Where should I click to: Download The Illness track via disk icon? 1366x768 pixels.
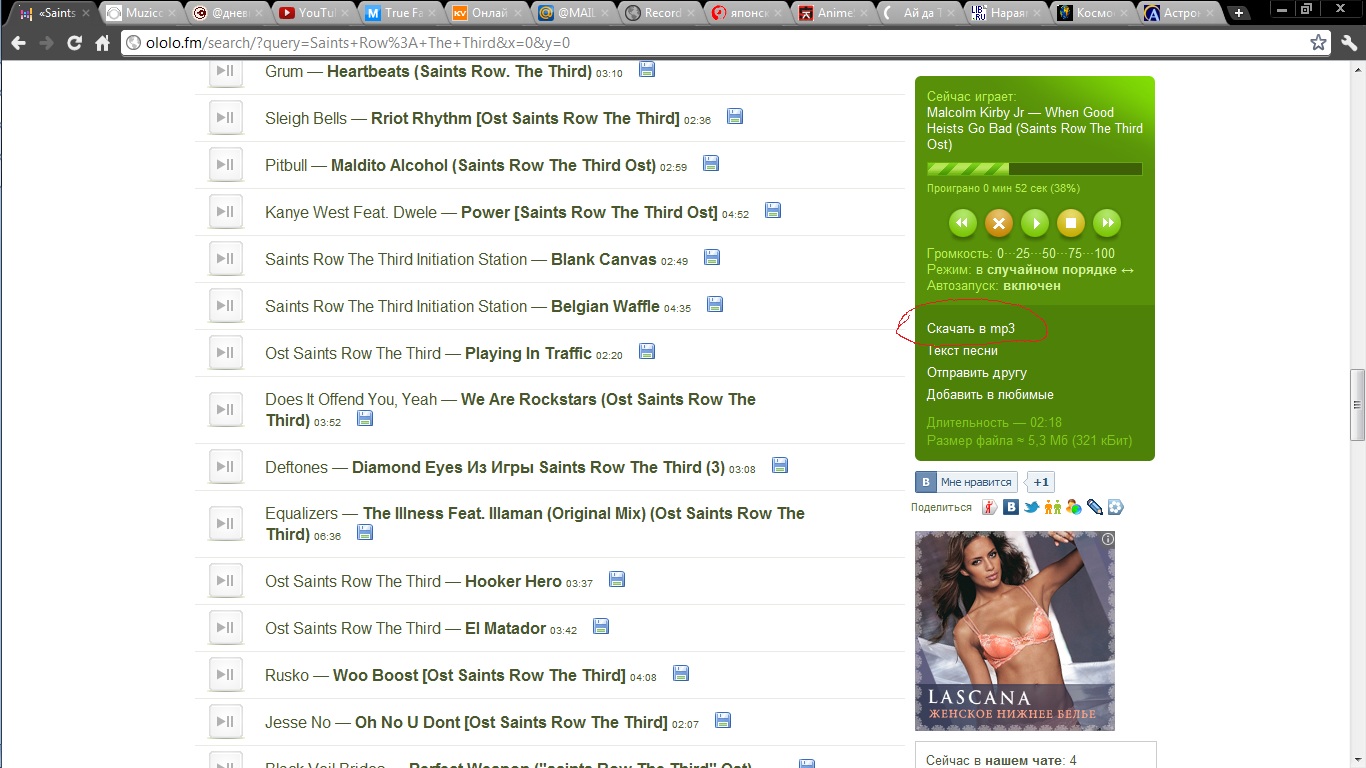click(365, 532)
